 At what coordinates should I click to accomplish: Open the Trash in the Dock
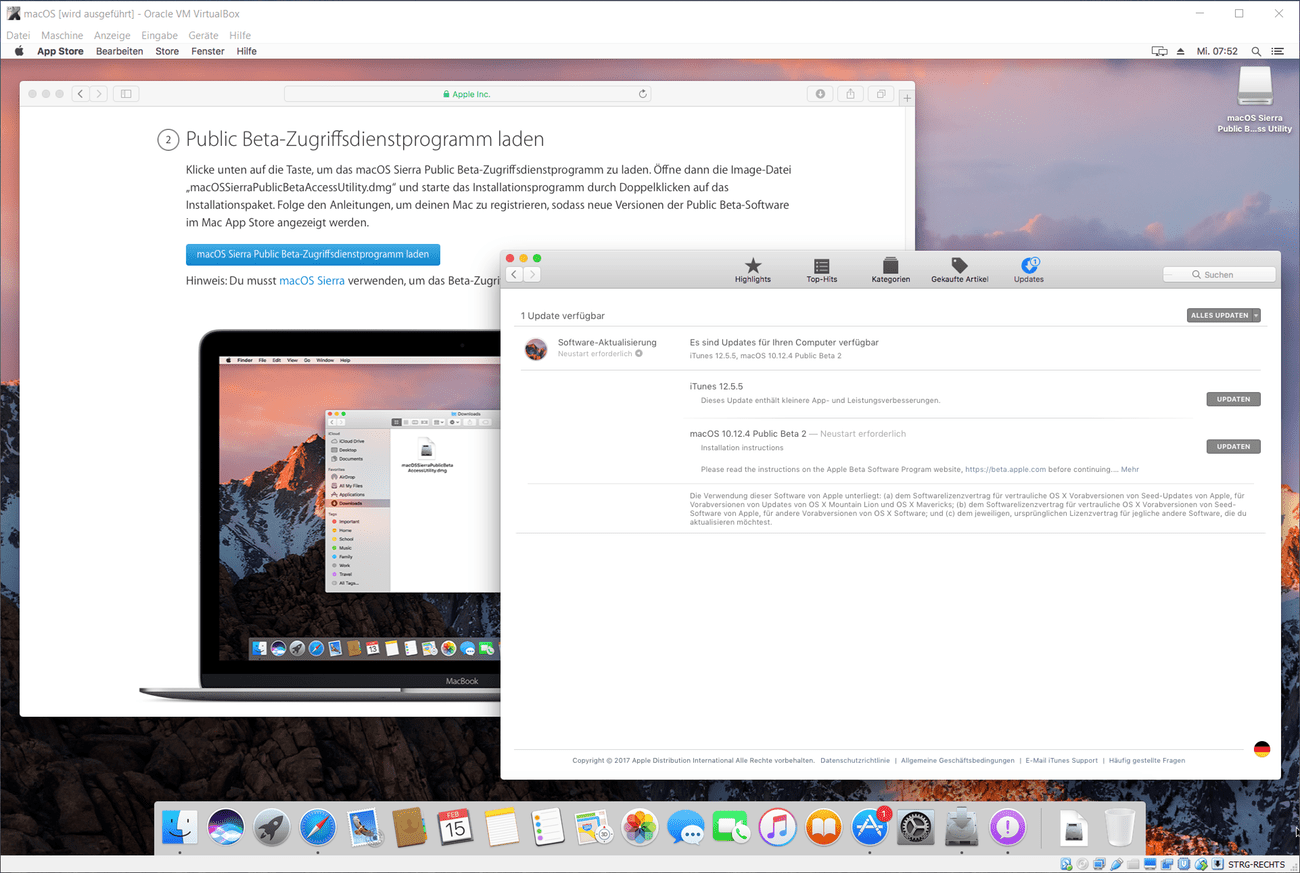pos(1120,827)
